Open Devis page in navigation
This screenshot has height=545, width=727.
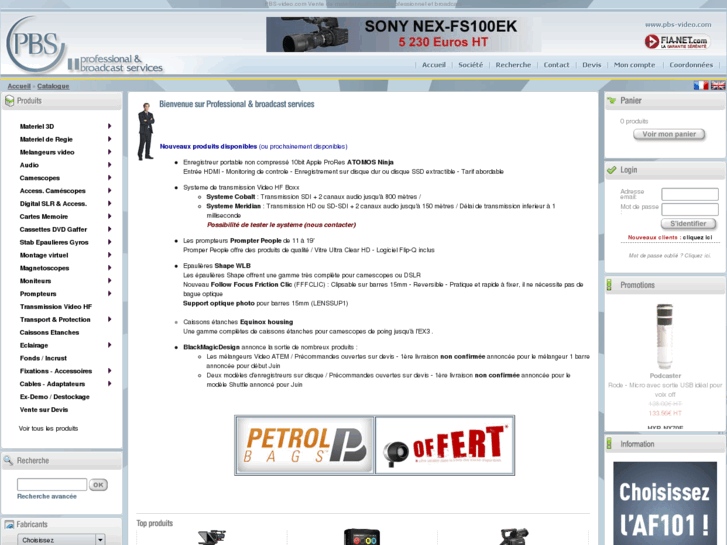point(591,65)
